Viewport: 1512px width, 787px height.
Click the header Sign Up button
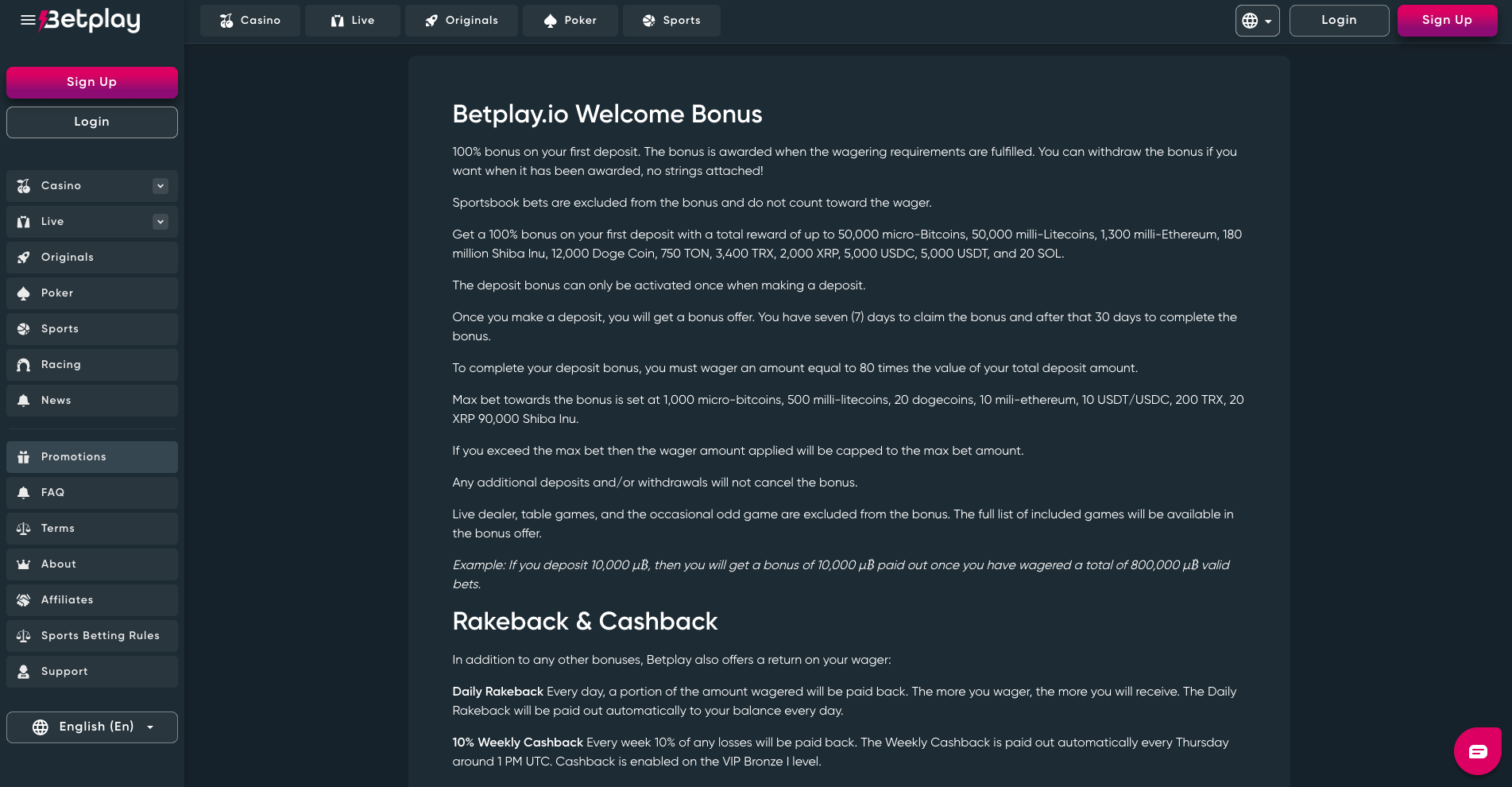pyautogui.click(x=1448, y=21)
